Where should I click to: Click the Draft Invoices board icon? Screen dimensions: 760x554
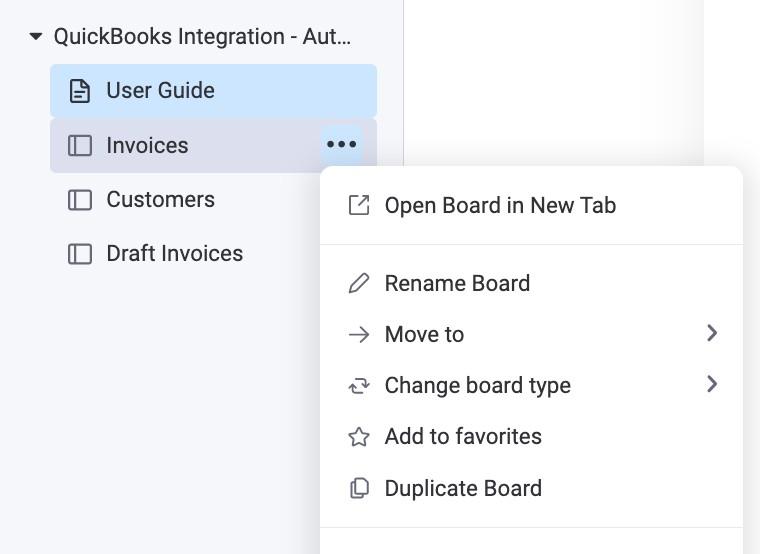[x=79, y=254]
